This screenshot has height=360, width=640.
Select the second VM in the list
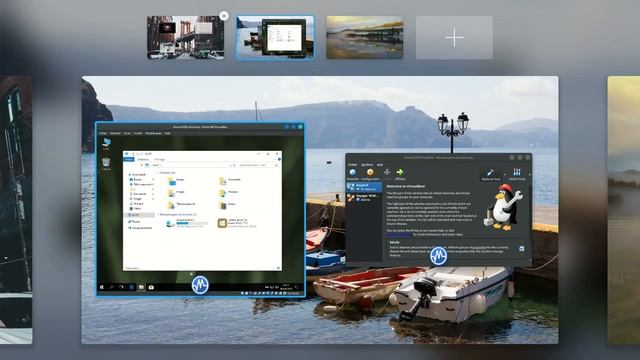[364, 198]
